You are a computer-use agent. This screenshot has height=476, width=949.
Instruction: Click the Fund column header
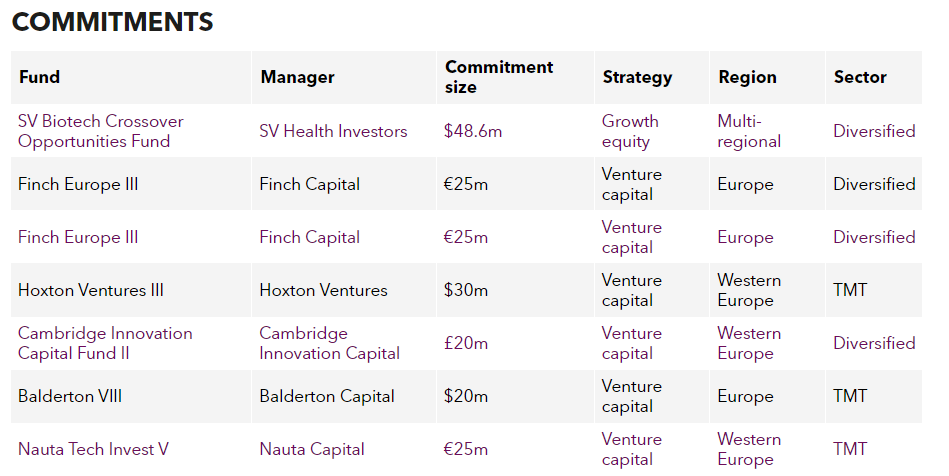[39, 77]
